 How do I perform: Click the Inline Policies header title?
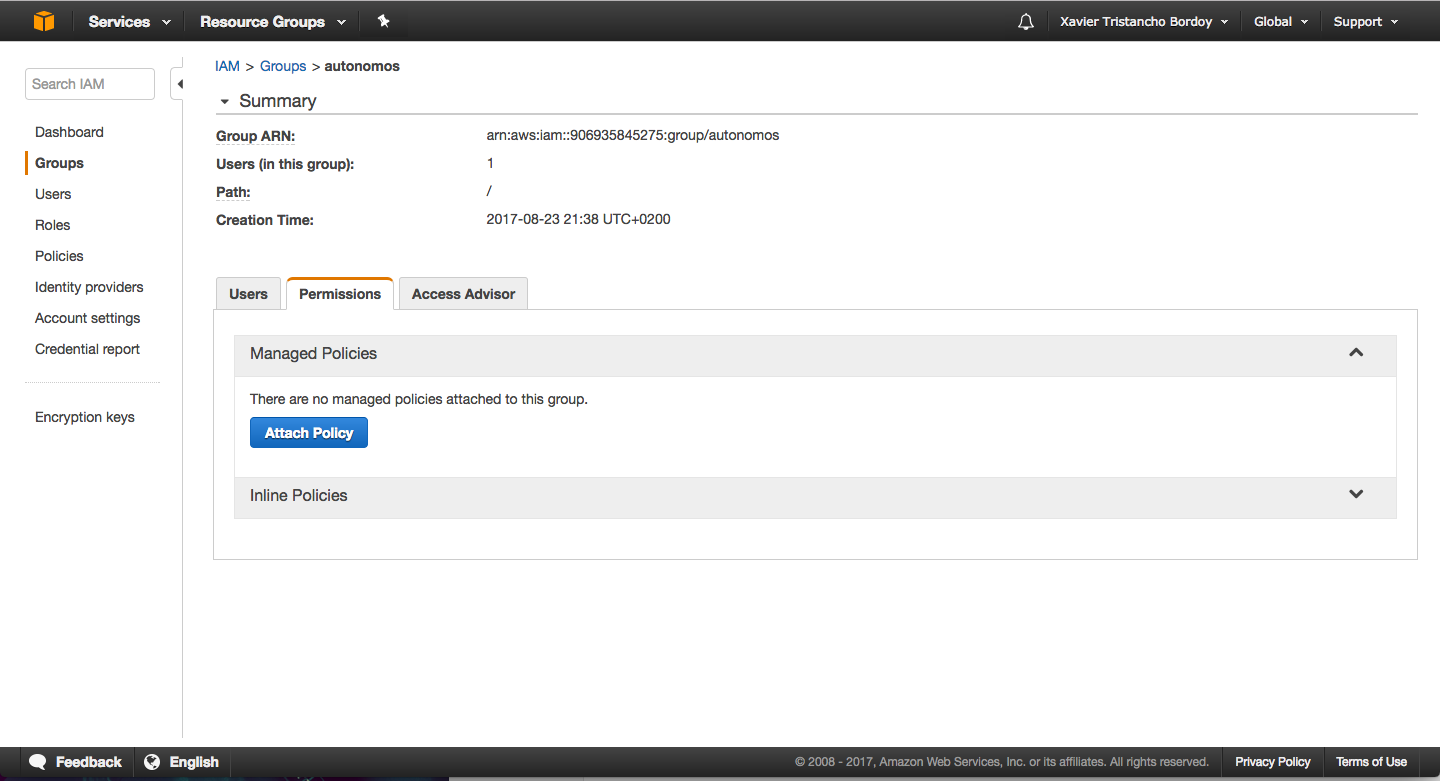pos(298,495)
